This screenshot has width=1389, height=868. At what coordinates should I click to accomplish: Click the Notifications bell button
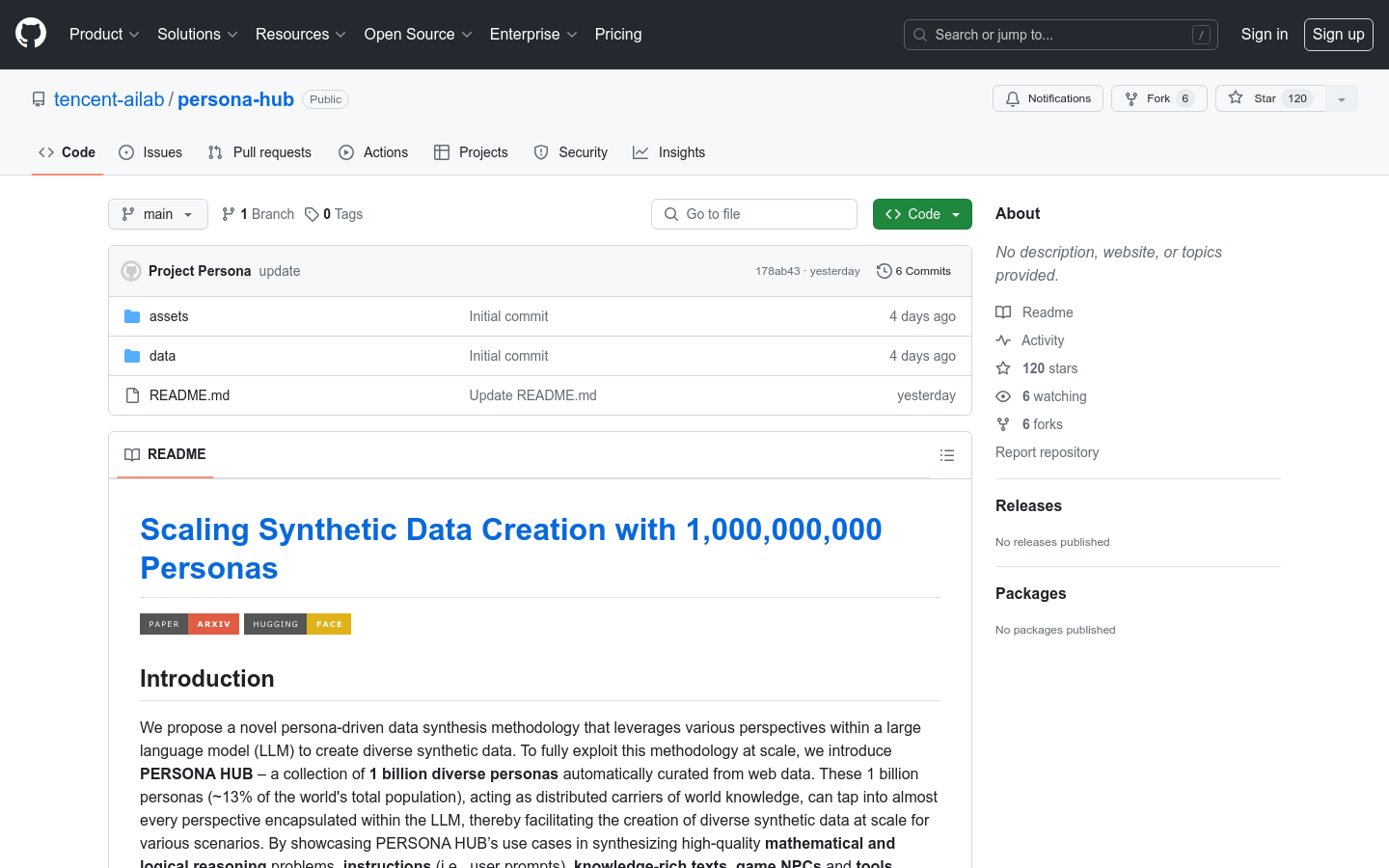(1048, 98)
